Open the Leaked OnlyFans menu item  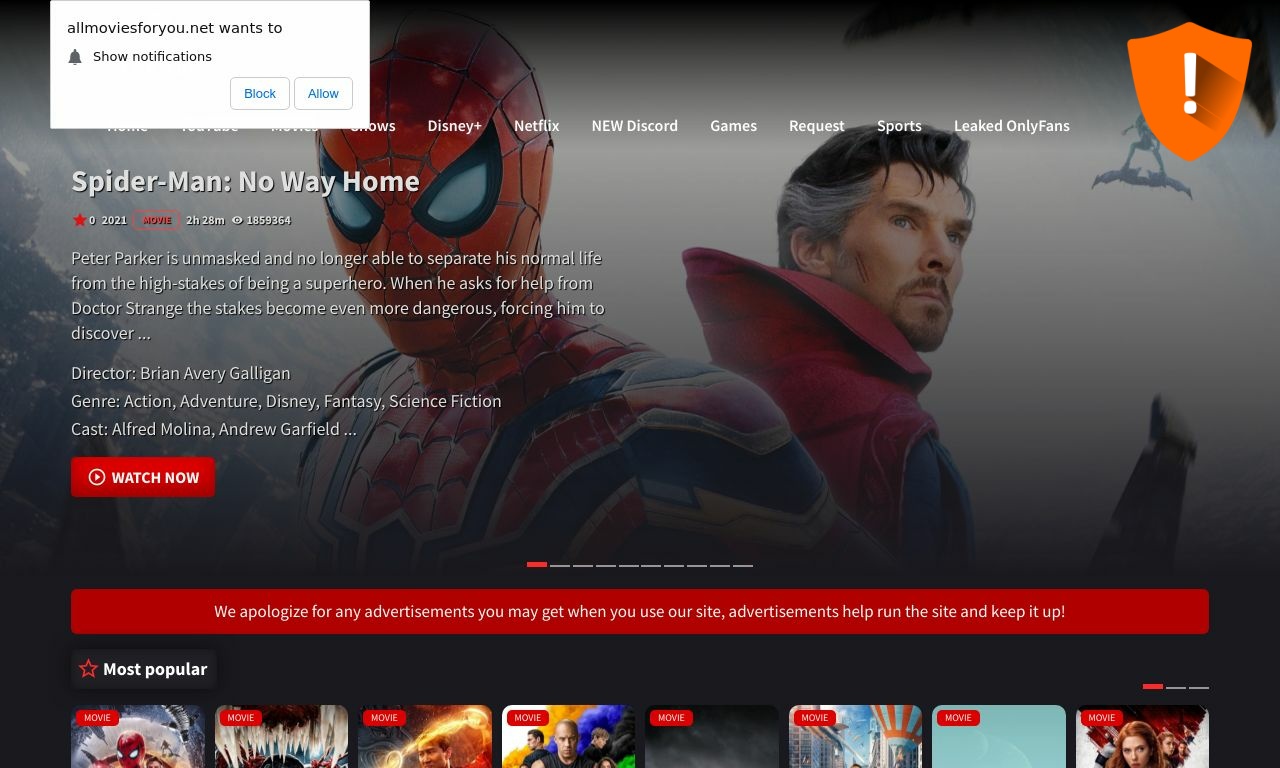tap(1012, 126)
